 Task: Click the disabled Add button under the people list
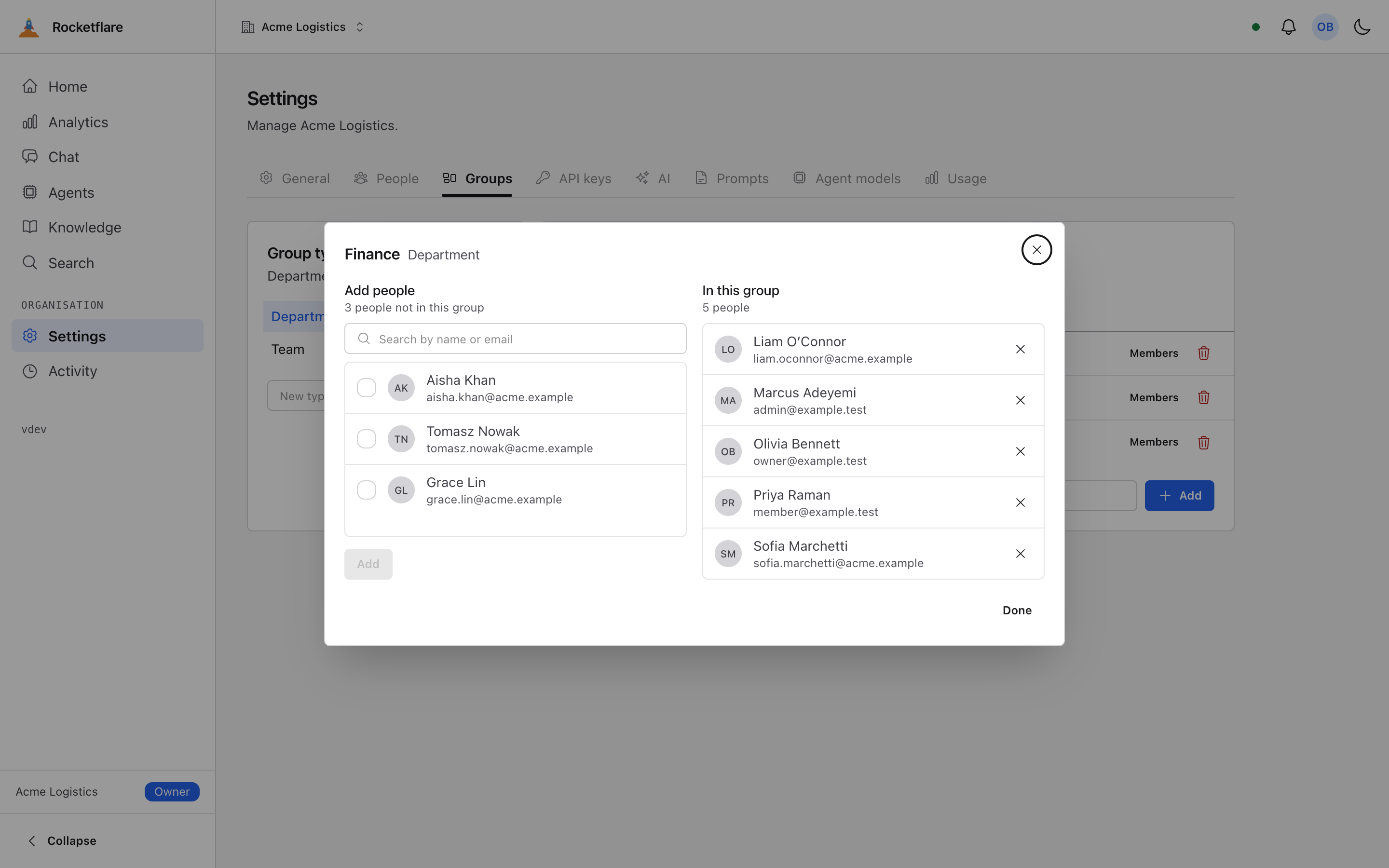point(368,564)
